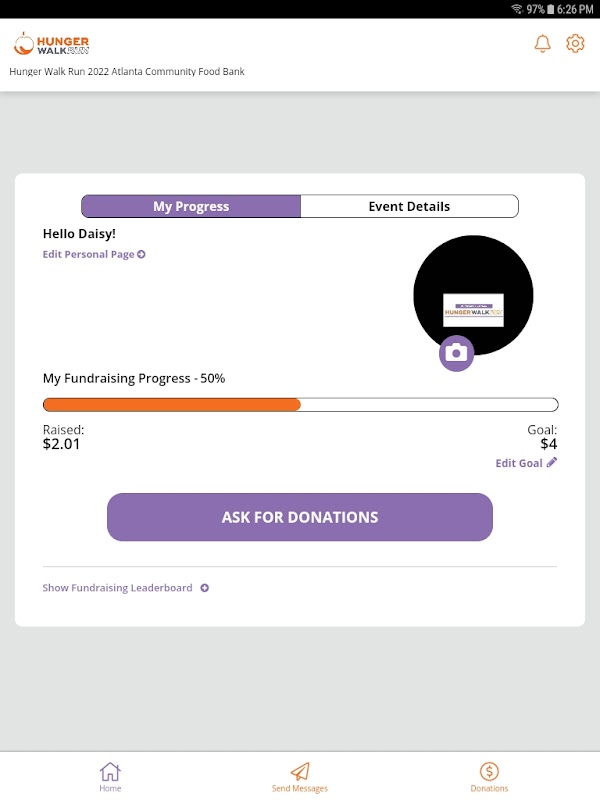Click the Show Fundraising Leaderboard link

[x=117, y=588]
